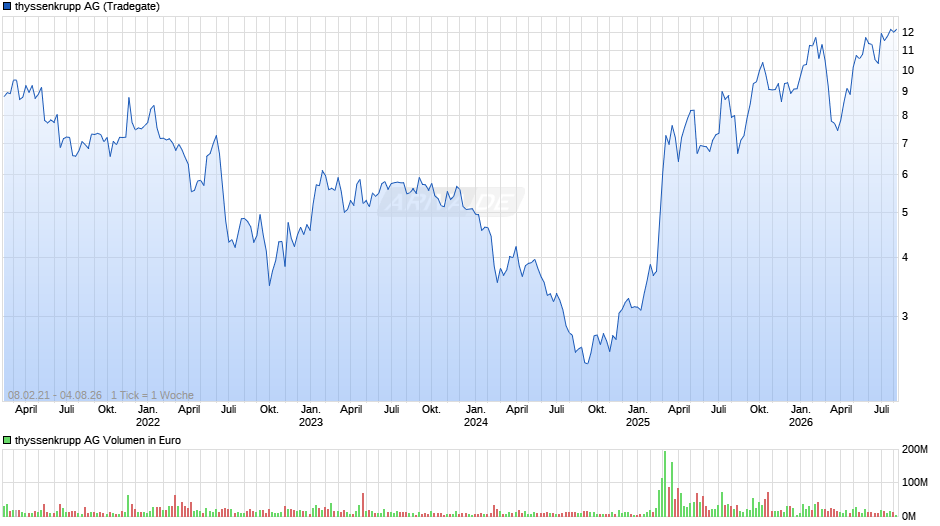Click the 'Jan. 2024' time axis label

point(475,416)
